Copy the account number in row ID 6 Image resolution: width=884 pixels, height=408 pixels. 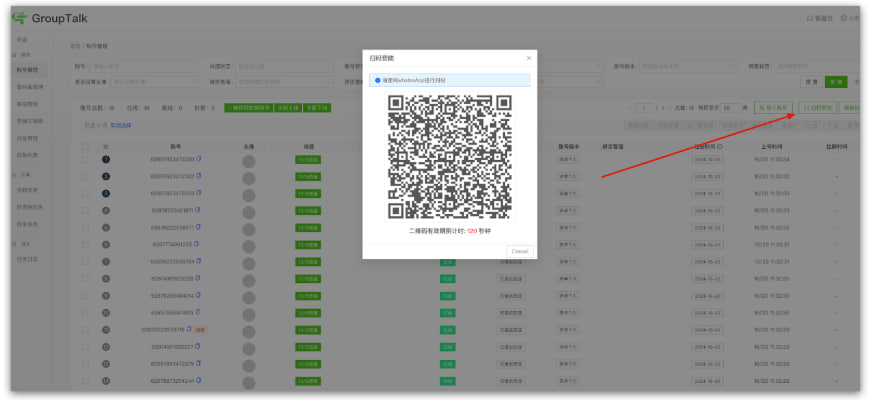(196, 244)
